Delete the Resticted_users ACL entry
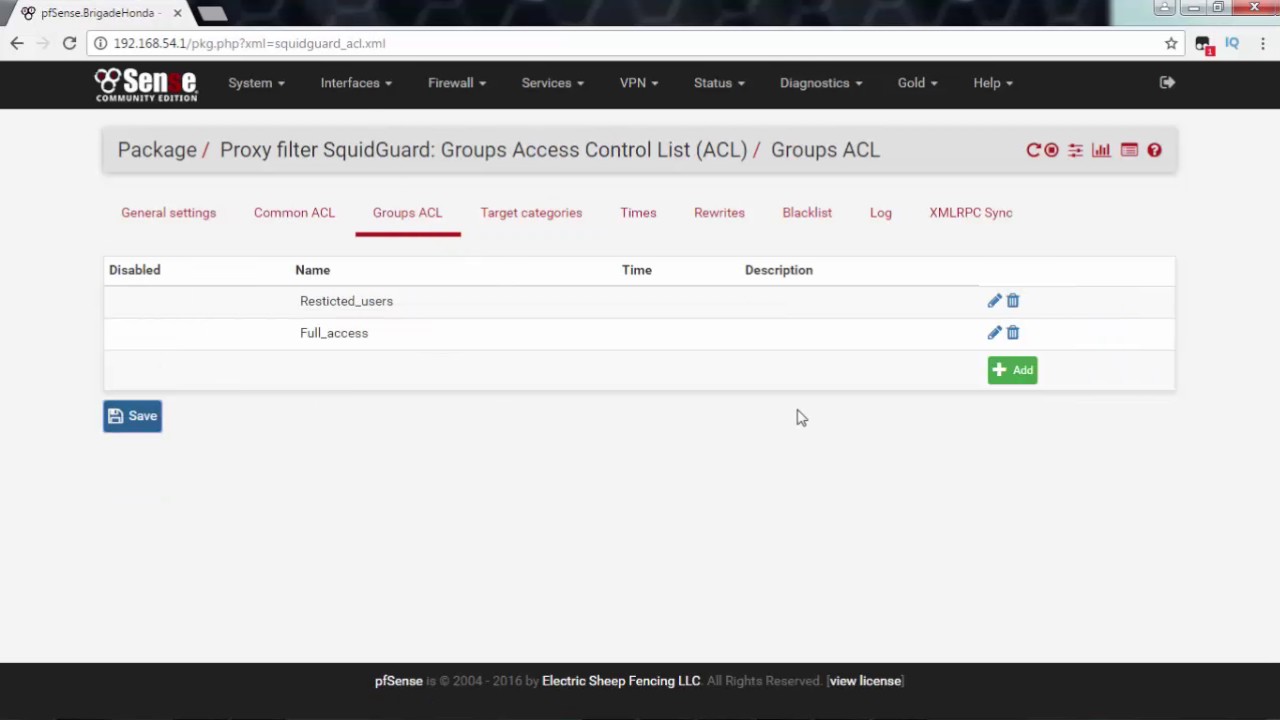1280x720 pixels. (x=1013, y=301)
